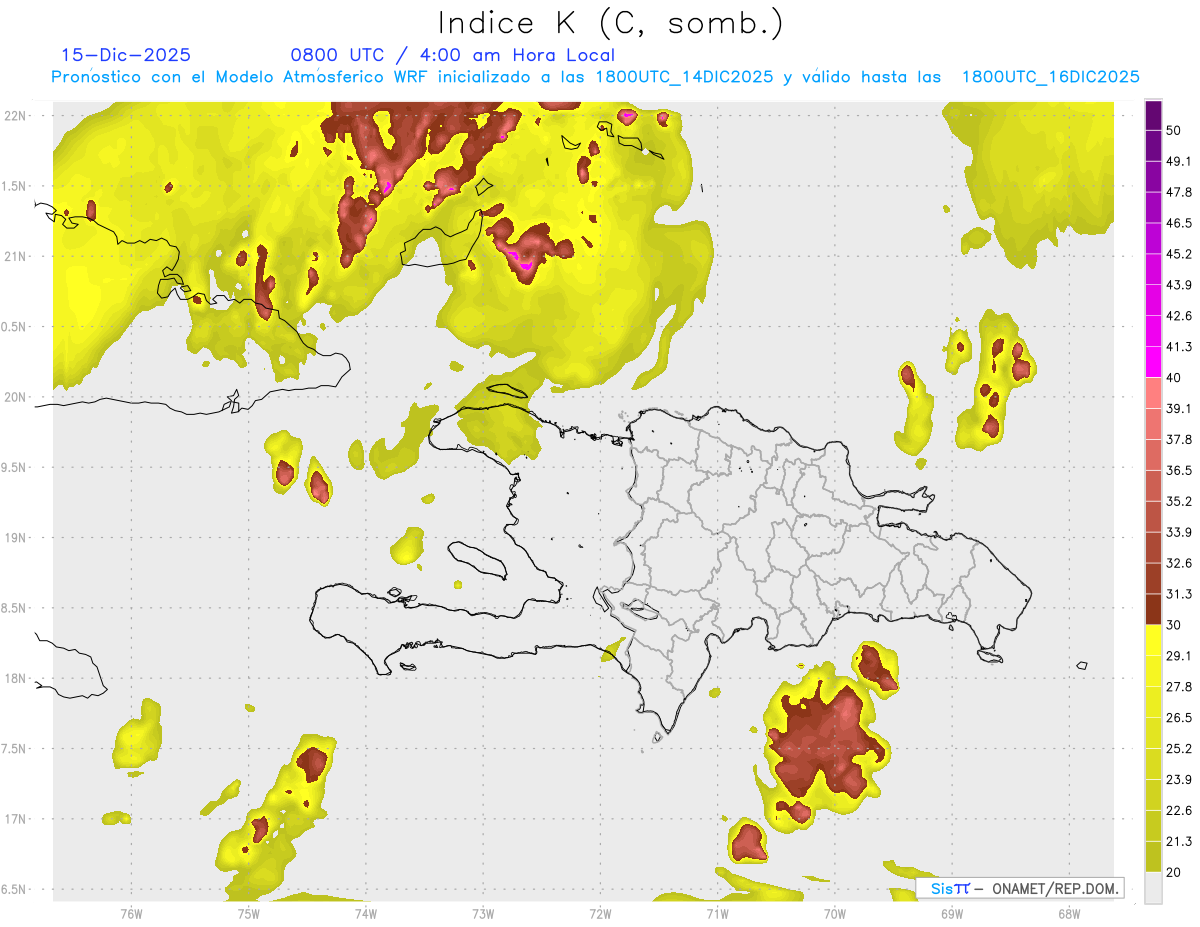Click the latitude axis label '9.5N'
Screen dimensions: 1200x927
click(x=15, y=468)
